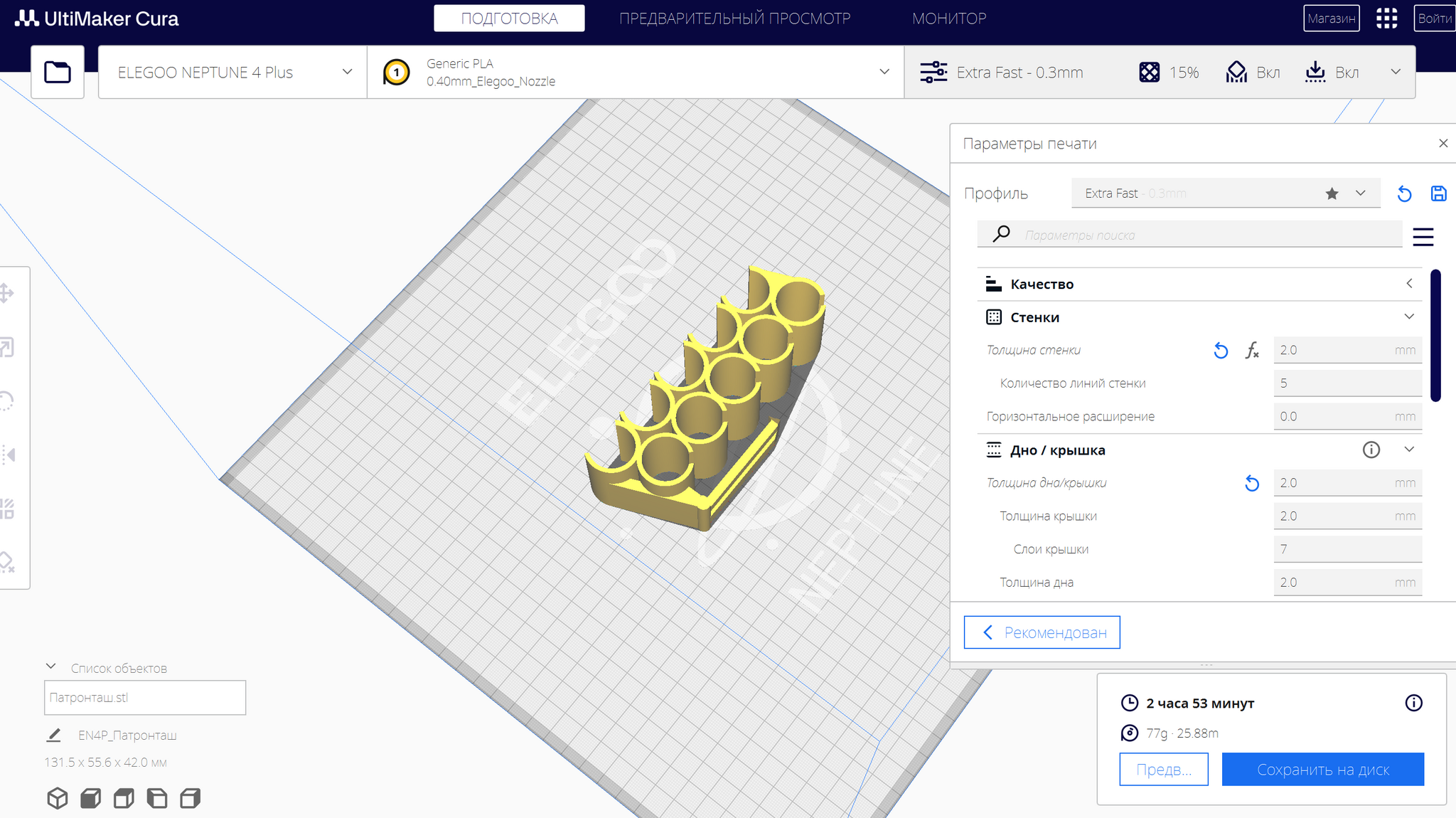Open file using the folder icon
This screenshot has height=818, width=1456.
58,72
